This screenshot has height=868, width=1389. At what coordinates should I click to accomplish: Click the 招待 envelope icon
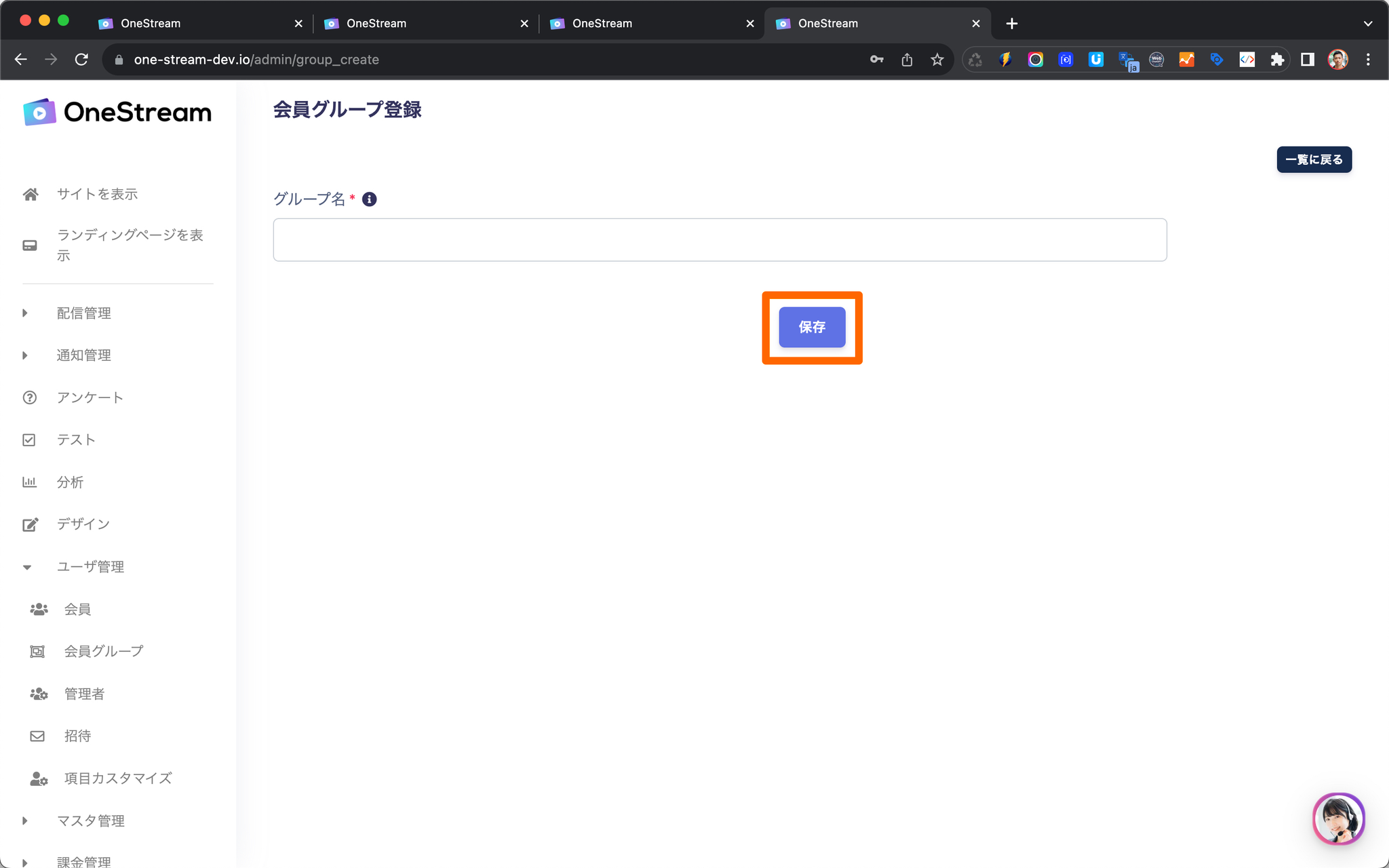37,736
